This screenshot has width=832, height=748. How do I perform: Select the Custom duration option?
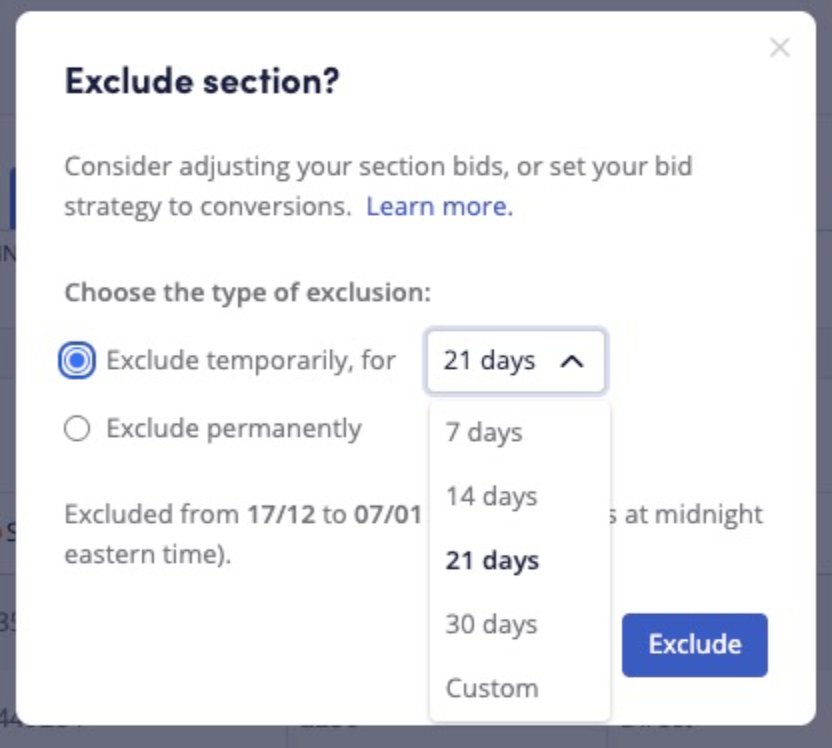(x=492, y=689)
